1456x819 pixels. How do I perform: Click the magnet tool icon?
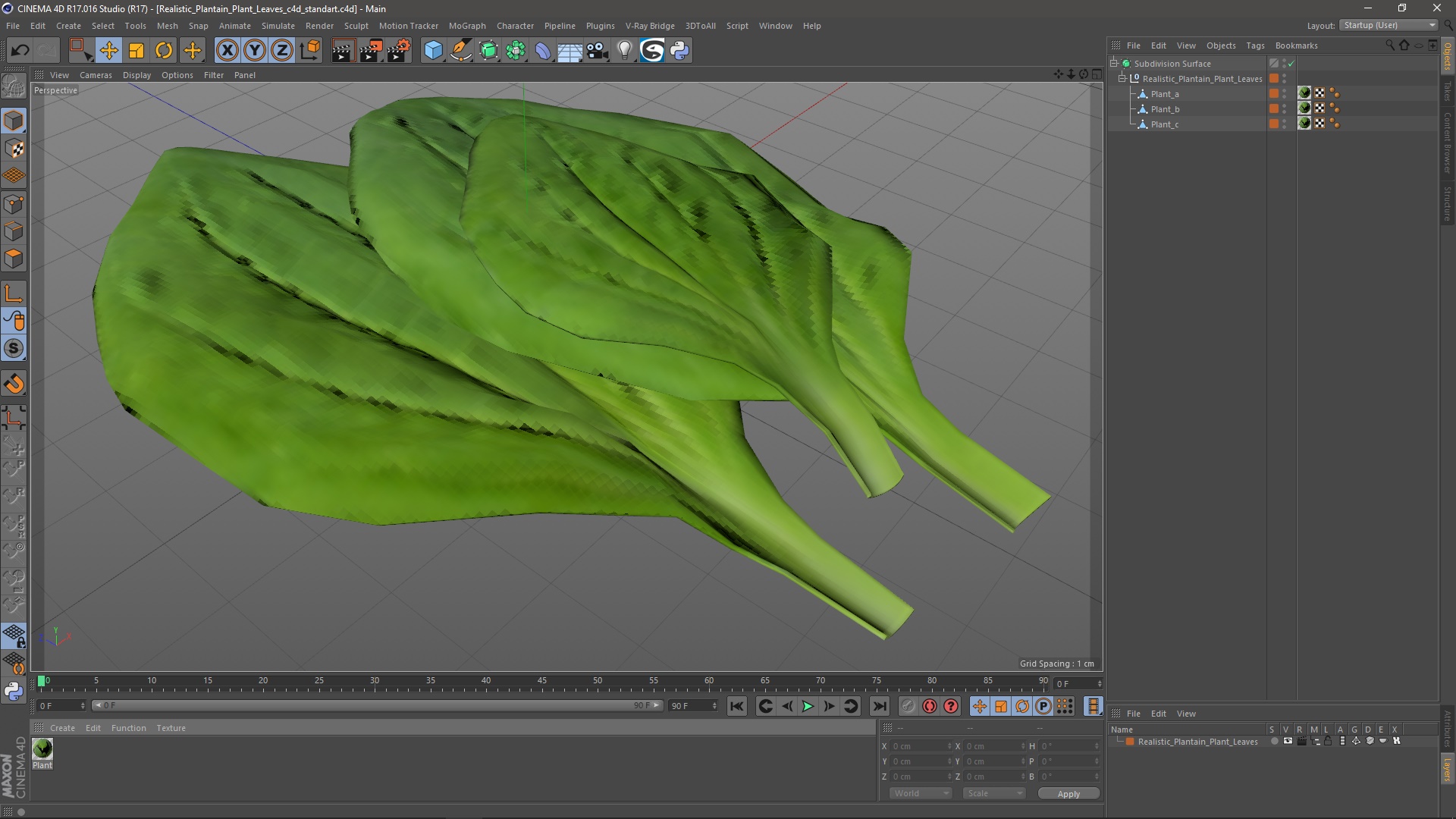coord(14,384)
